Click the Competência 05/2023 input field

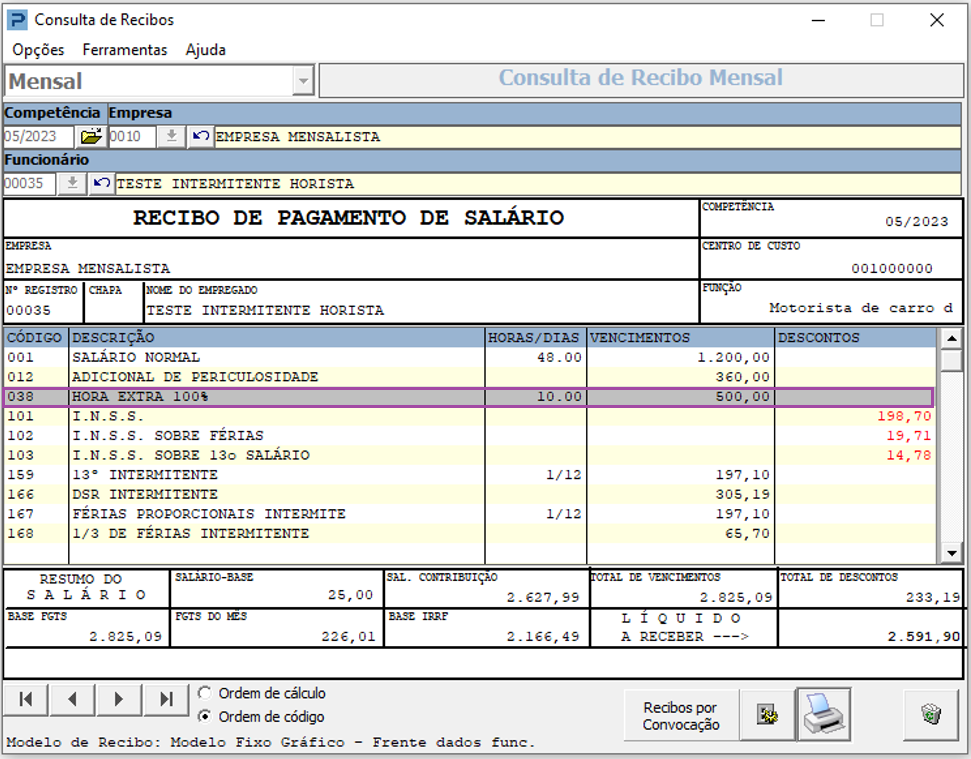[x=38, y=136]
